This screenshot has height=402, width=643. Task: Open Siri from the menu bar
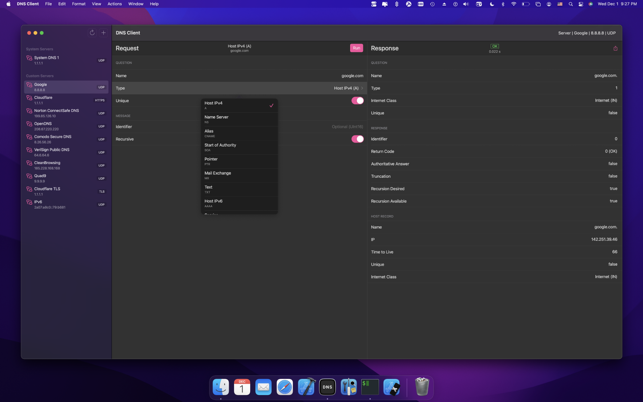pyautogui.click(x=591, y=4)
